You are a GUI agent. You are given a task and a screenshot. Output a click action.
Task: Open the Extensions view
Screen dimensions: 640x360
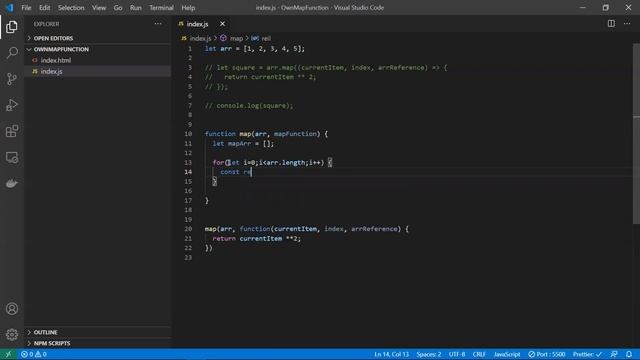pos(12,131)
